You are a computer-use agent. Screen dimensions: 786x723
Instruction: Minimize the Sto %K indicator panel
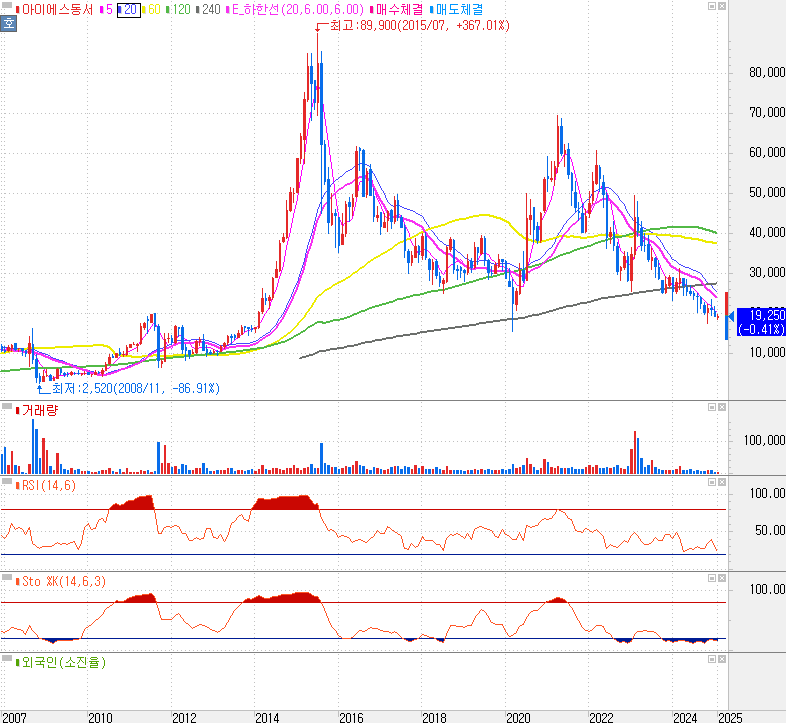(712, 578)
